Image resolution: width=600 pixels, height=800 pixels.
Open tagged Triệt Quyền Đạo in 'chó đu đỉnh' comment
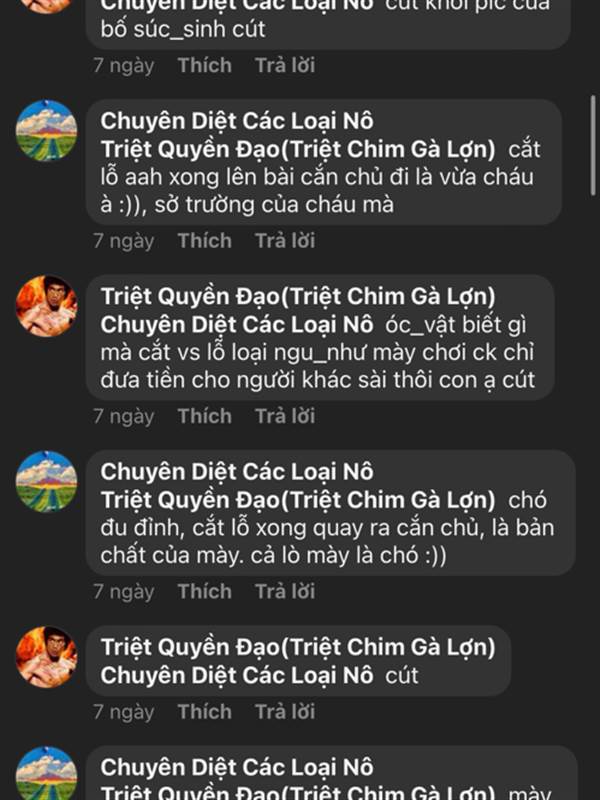tap(298, 500)
